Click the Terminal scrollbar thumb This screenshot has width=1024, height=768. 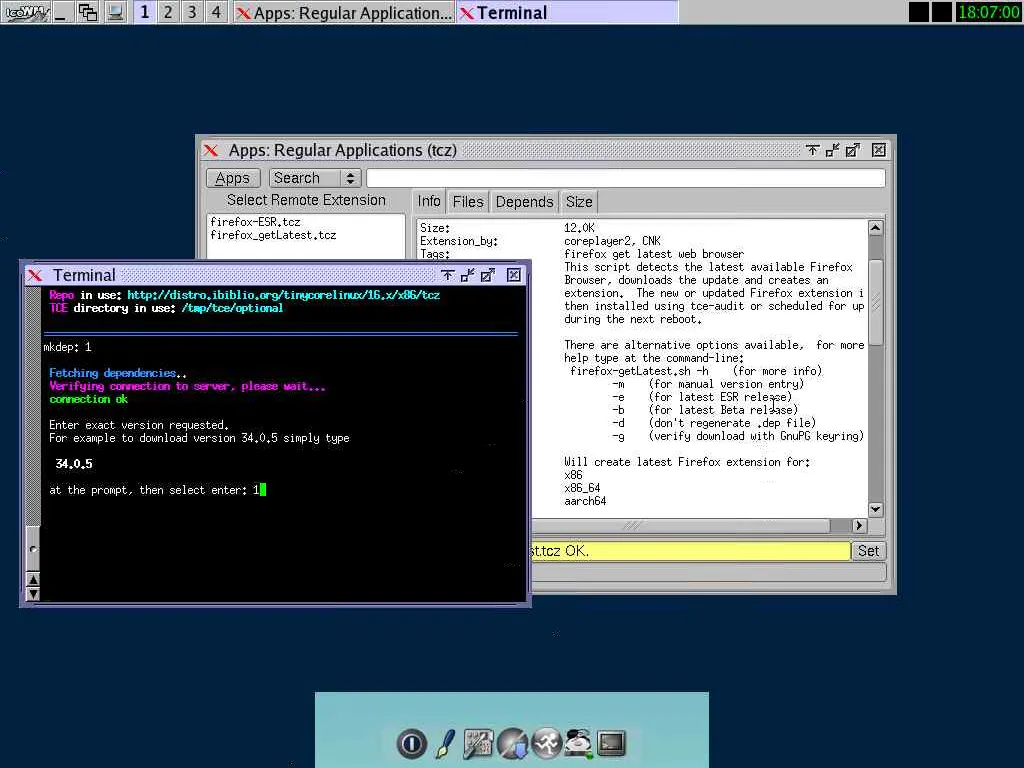pos(33,549)
